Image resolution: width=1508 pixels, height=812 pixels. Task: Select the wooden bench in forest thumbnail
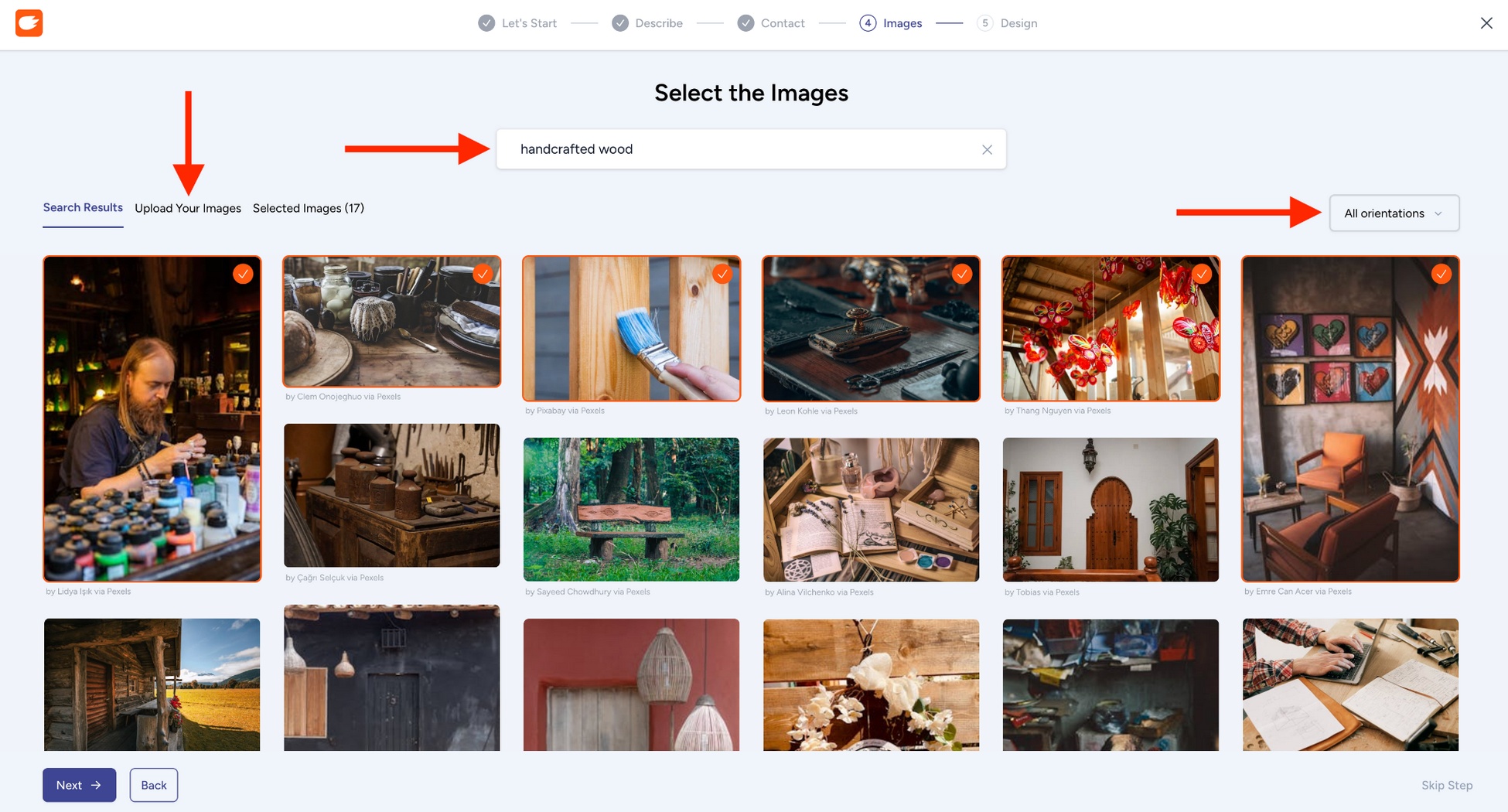pyautogui.click(x=631, y=509)
